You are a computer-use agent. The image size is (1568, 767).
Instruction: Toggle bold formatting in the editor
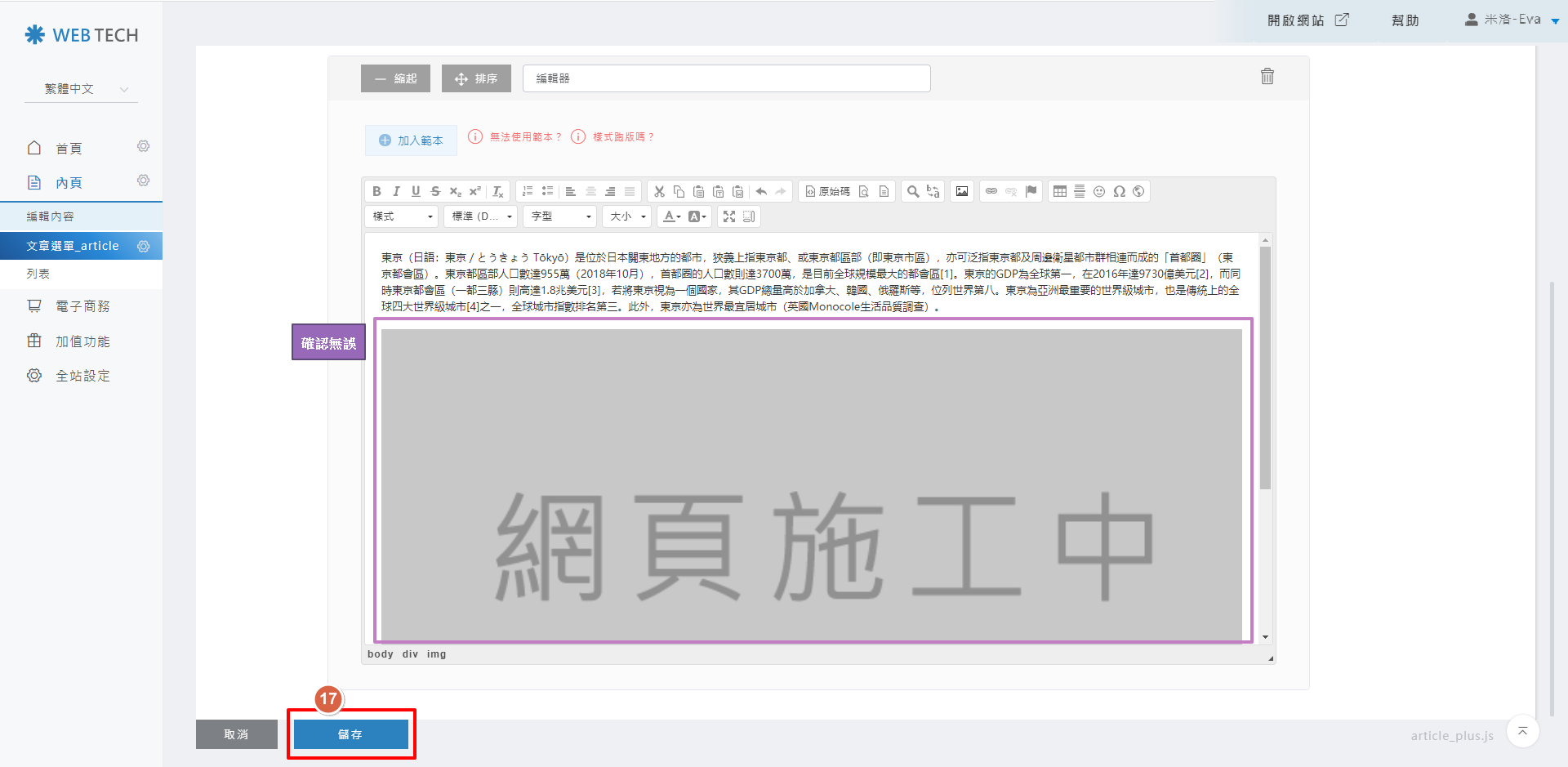point(376,191)
